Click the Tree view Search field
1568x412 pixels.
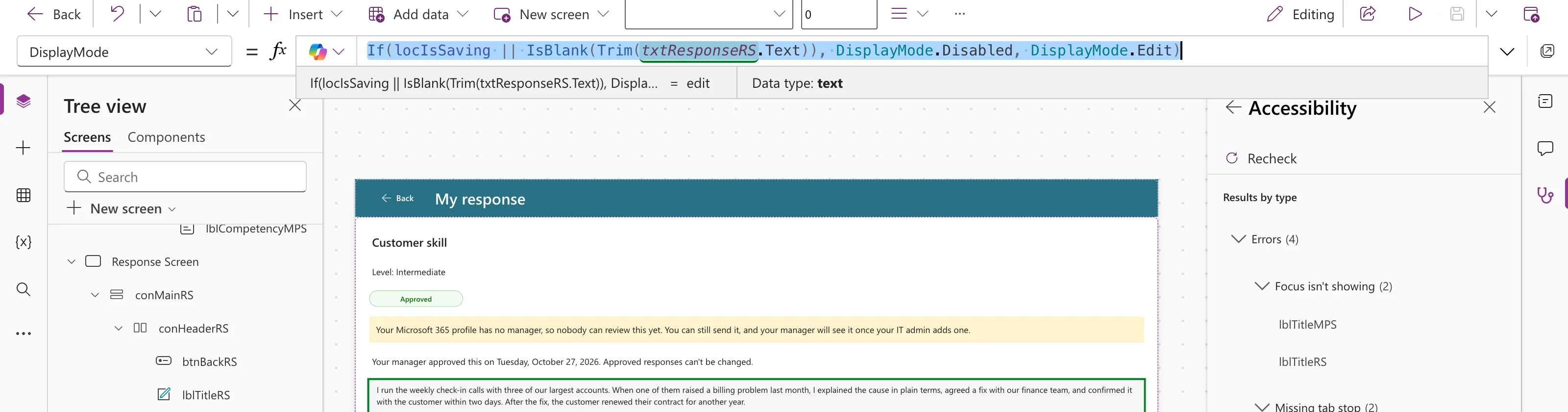coord(185,177)
